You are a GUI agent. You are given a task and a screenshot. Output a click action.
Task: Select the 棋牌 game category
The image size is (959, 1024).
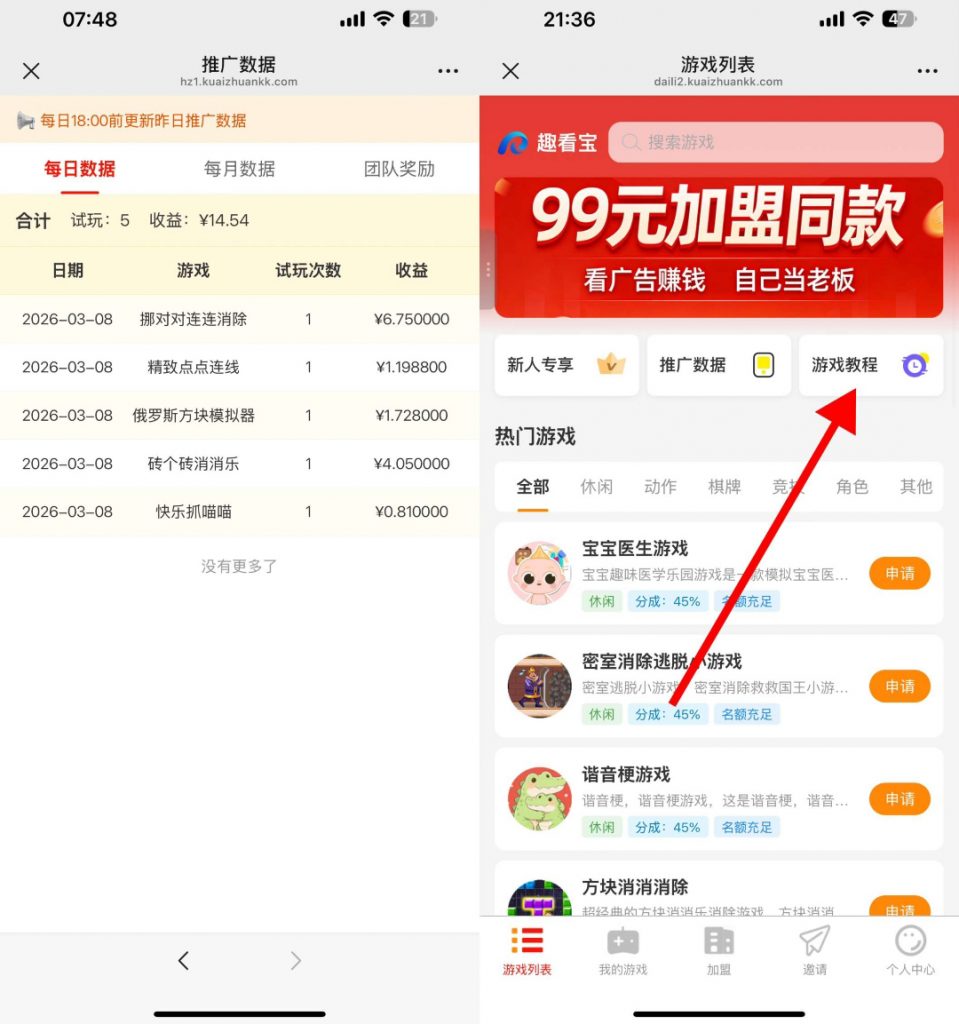coord(724,487)
